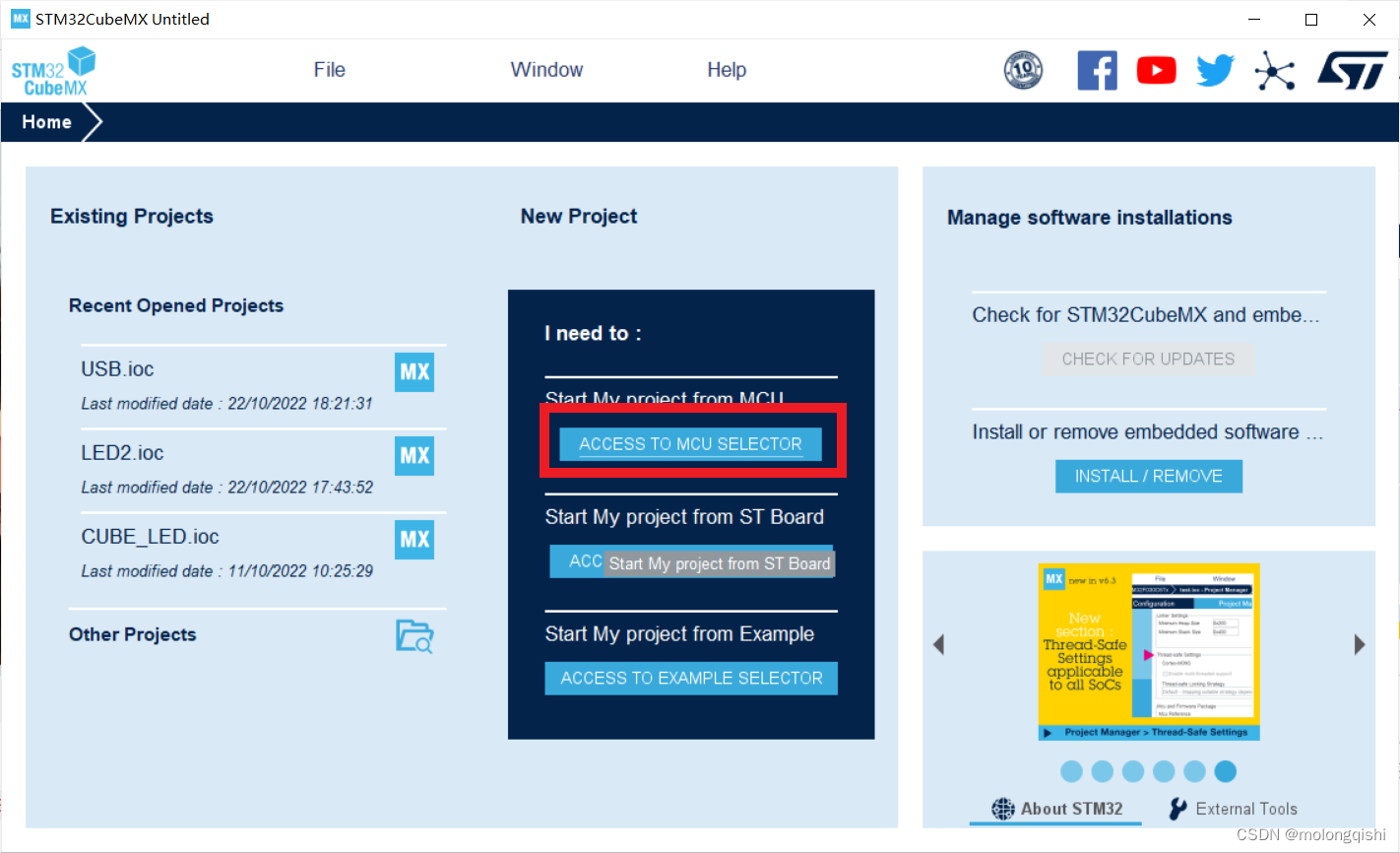Screen dimensions: 1400x853
Task: Open the Help menu
Action: (x=727, y=70)
